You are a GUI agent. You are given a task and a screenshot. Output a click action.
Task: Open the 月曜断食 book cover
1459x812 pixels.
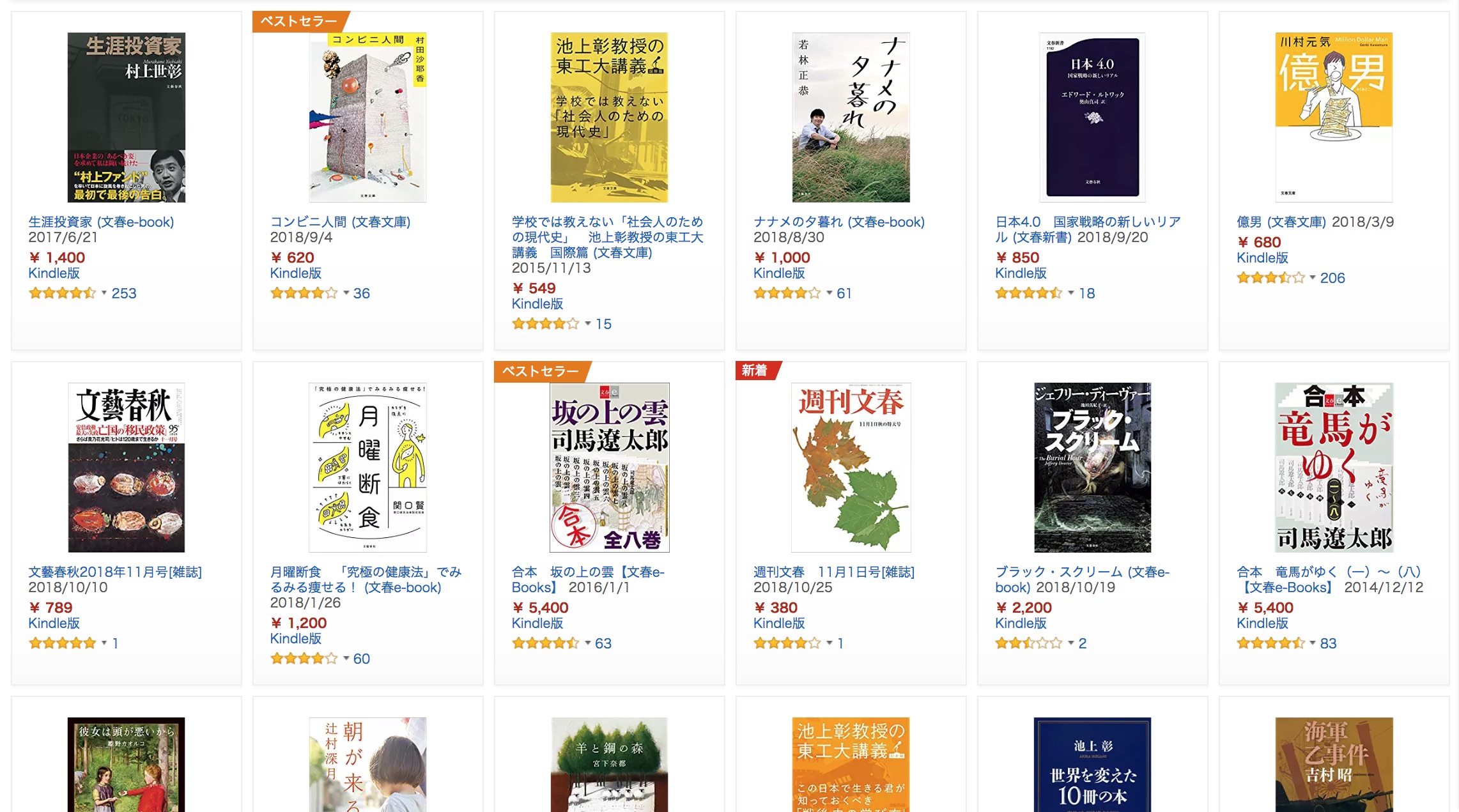pos(368,468)
